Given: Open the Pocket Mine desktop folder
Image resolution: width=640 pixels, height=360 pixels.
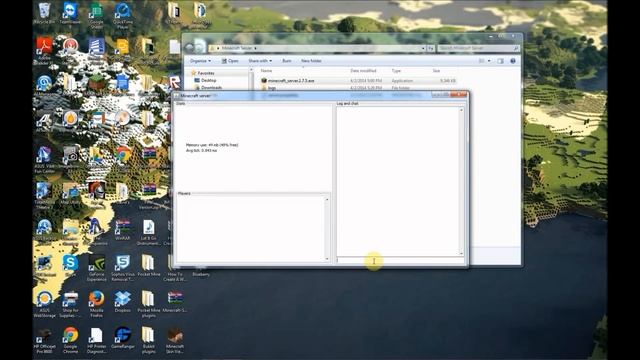Looking at the screenshot, I should (149, 266).
